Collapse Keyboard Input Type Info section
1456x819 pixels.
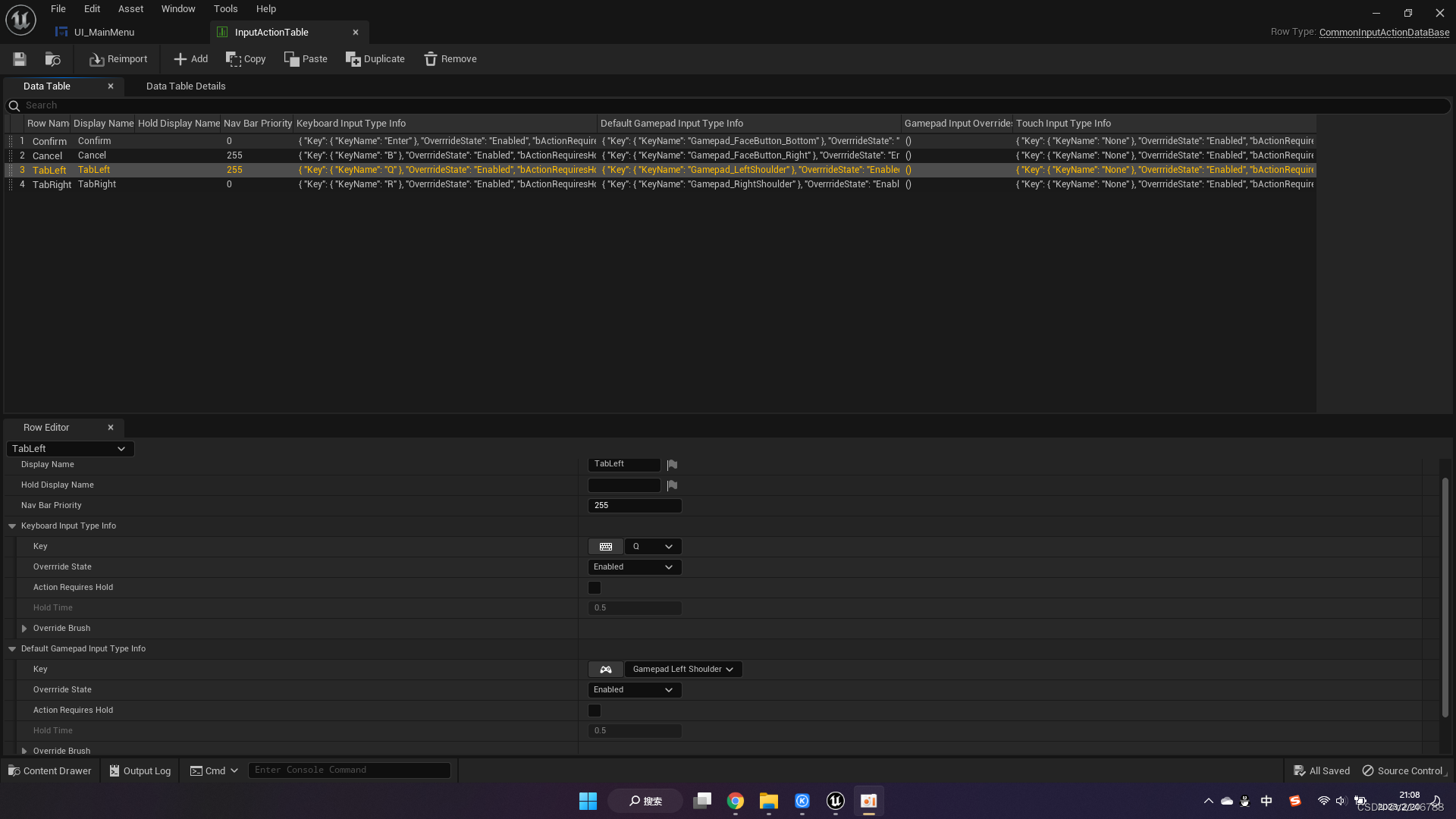[12, 526]
